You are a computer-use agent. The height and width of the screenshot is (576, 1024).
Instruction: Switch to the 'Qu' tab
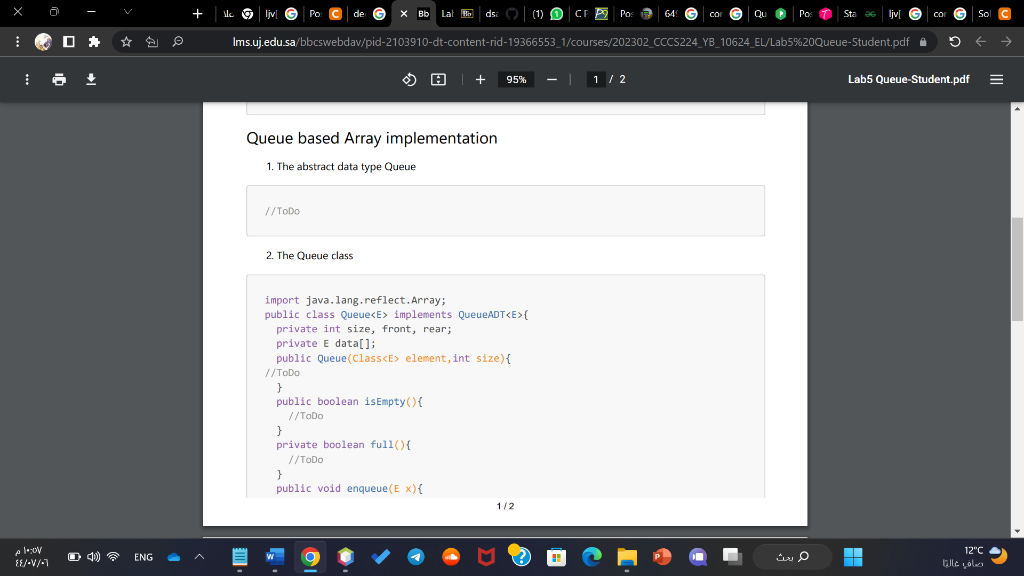point(771,13)
